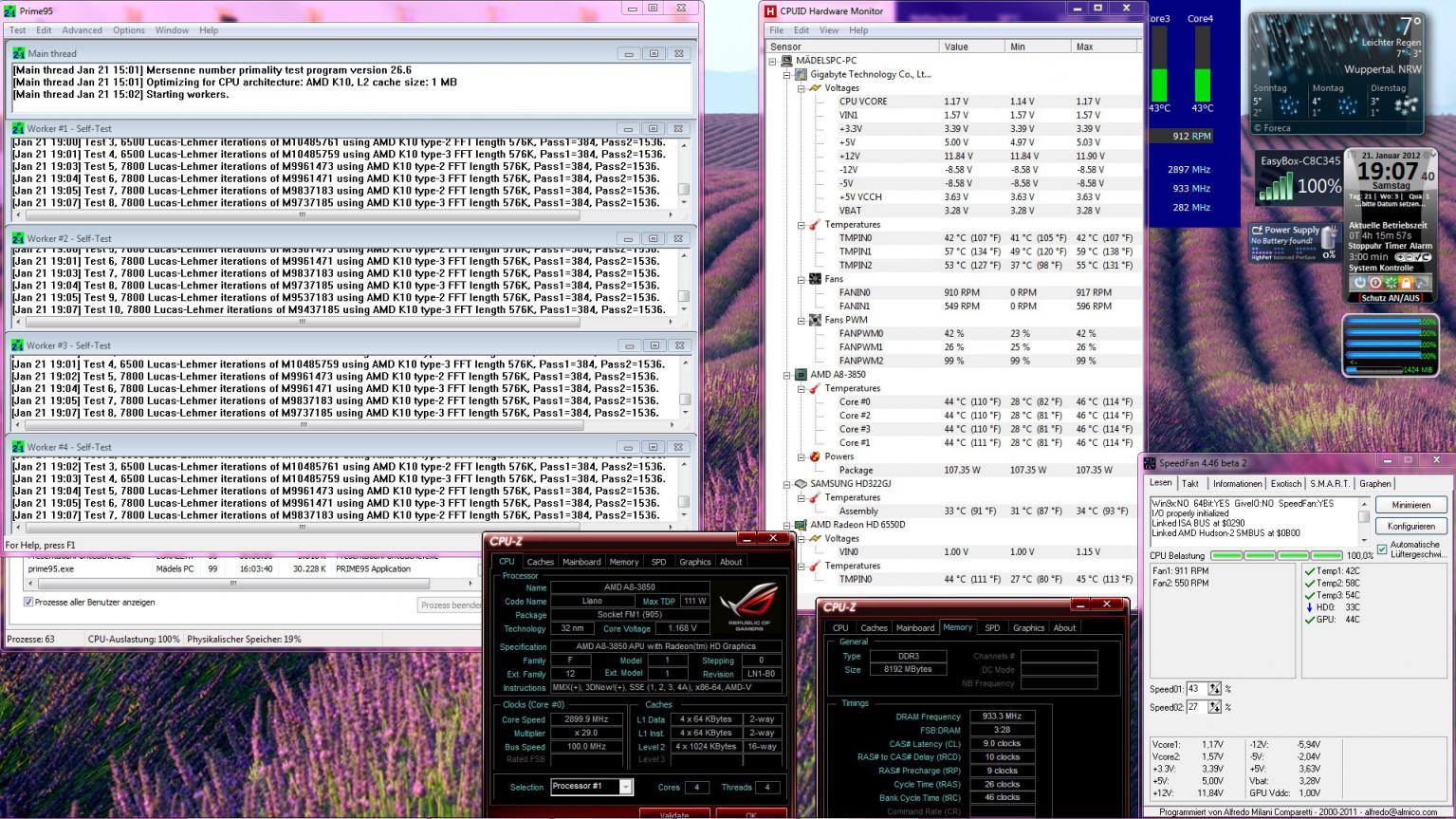1456x819 pixels.
Task: Collapse the SAMSUNG HD322GJ node
Action: (x=786, y=484)
